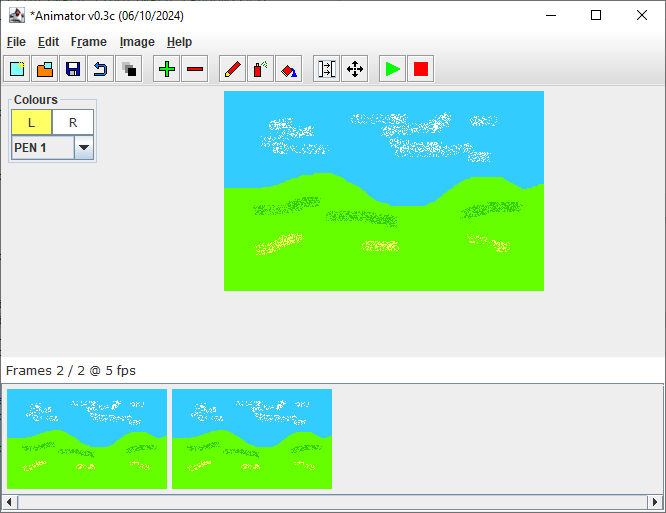Select the first frame thumbnail

click(87, 439)
